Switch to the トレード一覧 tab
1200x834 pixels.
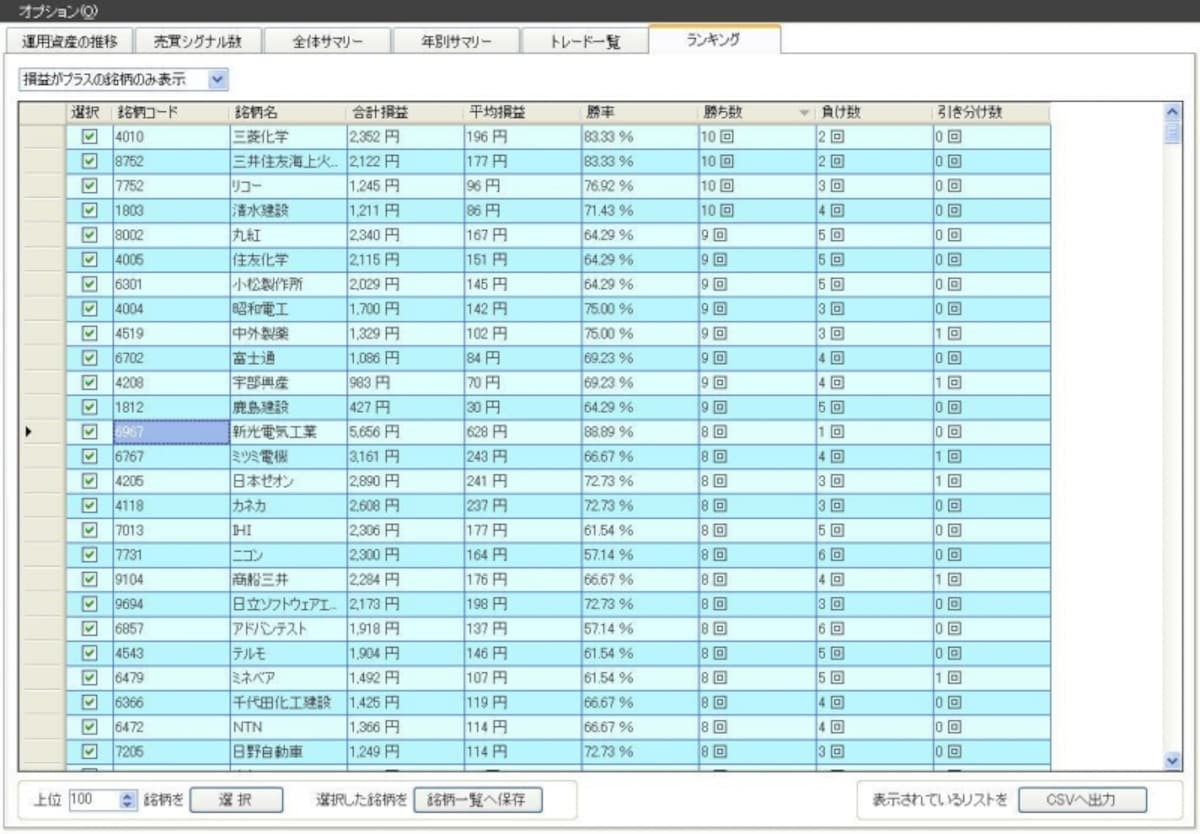point(585,42)
